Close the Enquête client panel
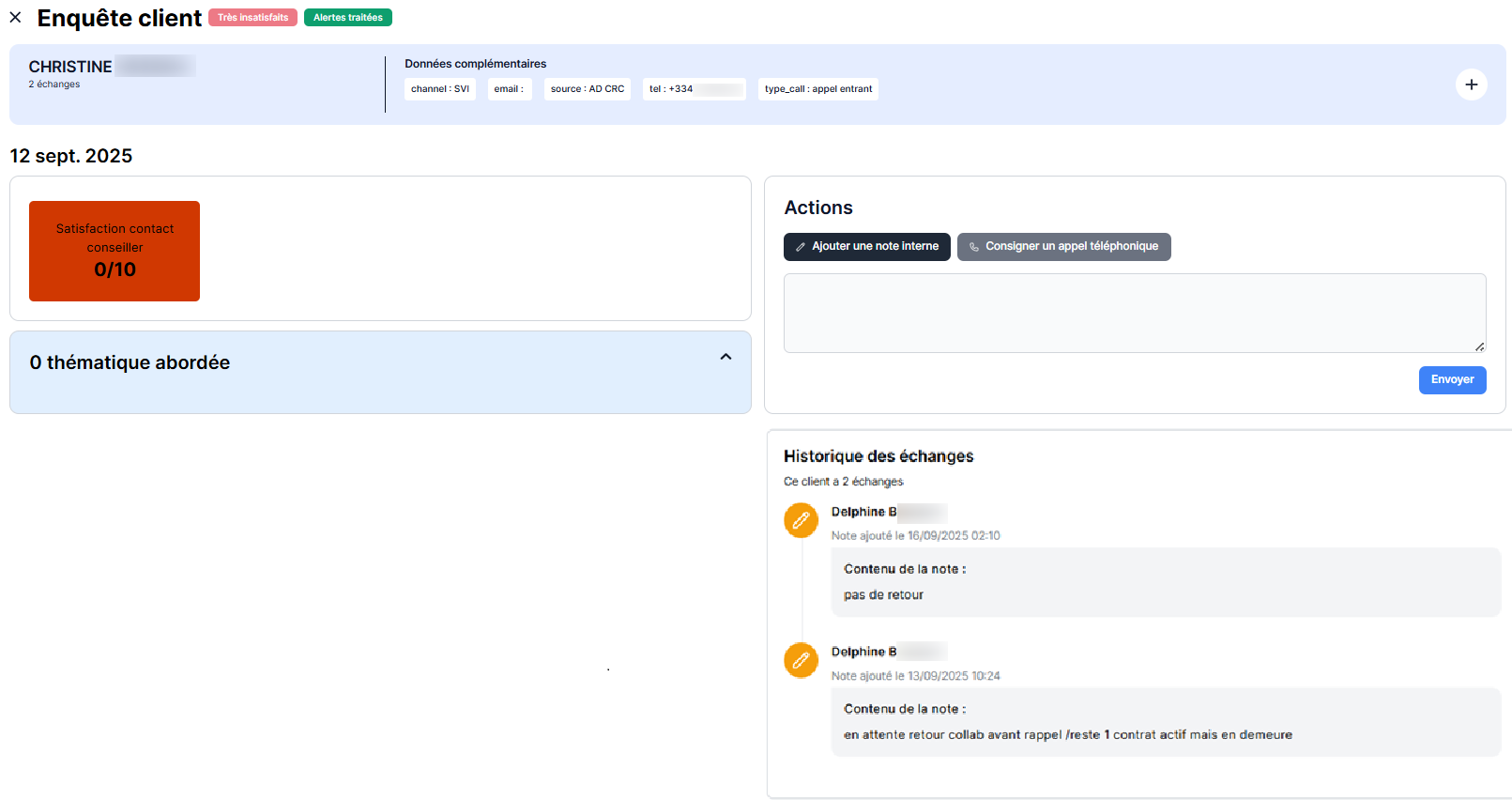 (15, 18)
